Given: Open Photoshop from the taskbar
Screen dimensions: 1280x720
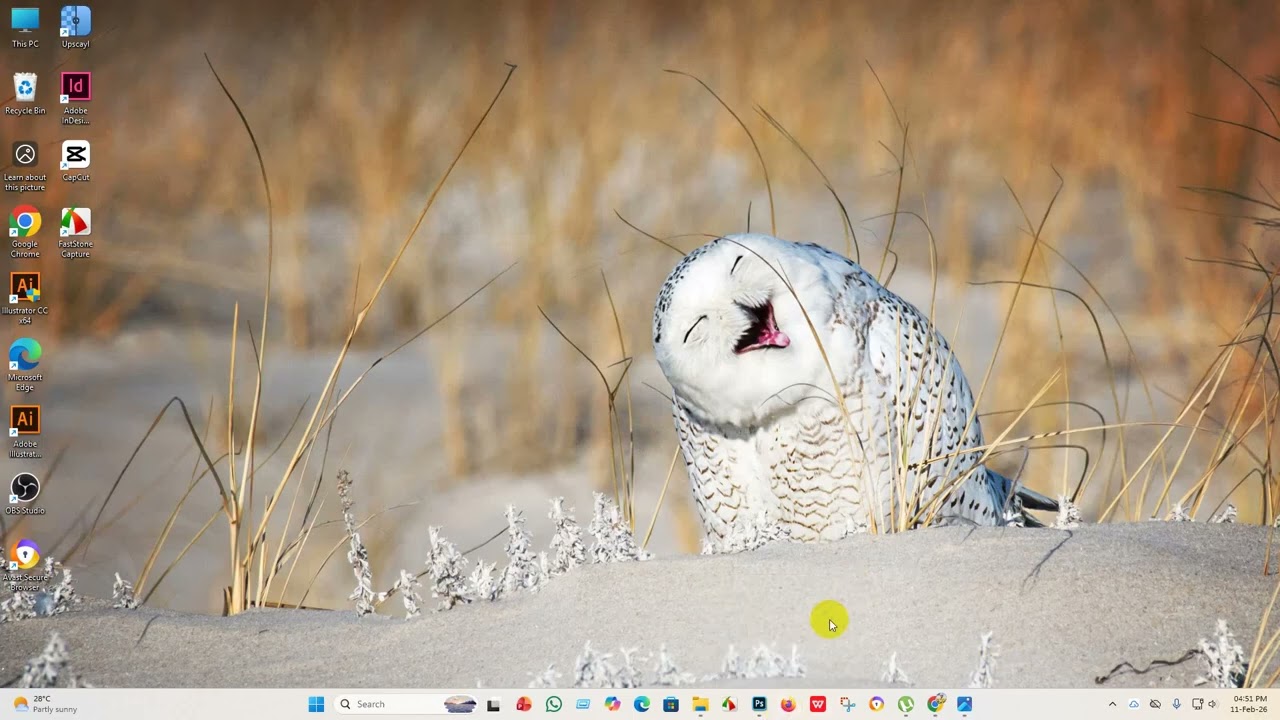Looking at the screenshot, I should (x=759, y=704).
